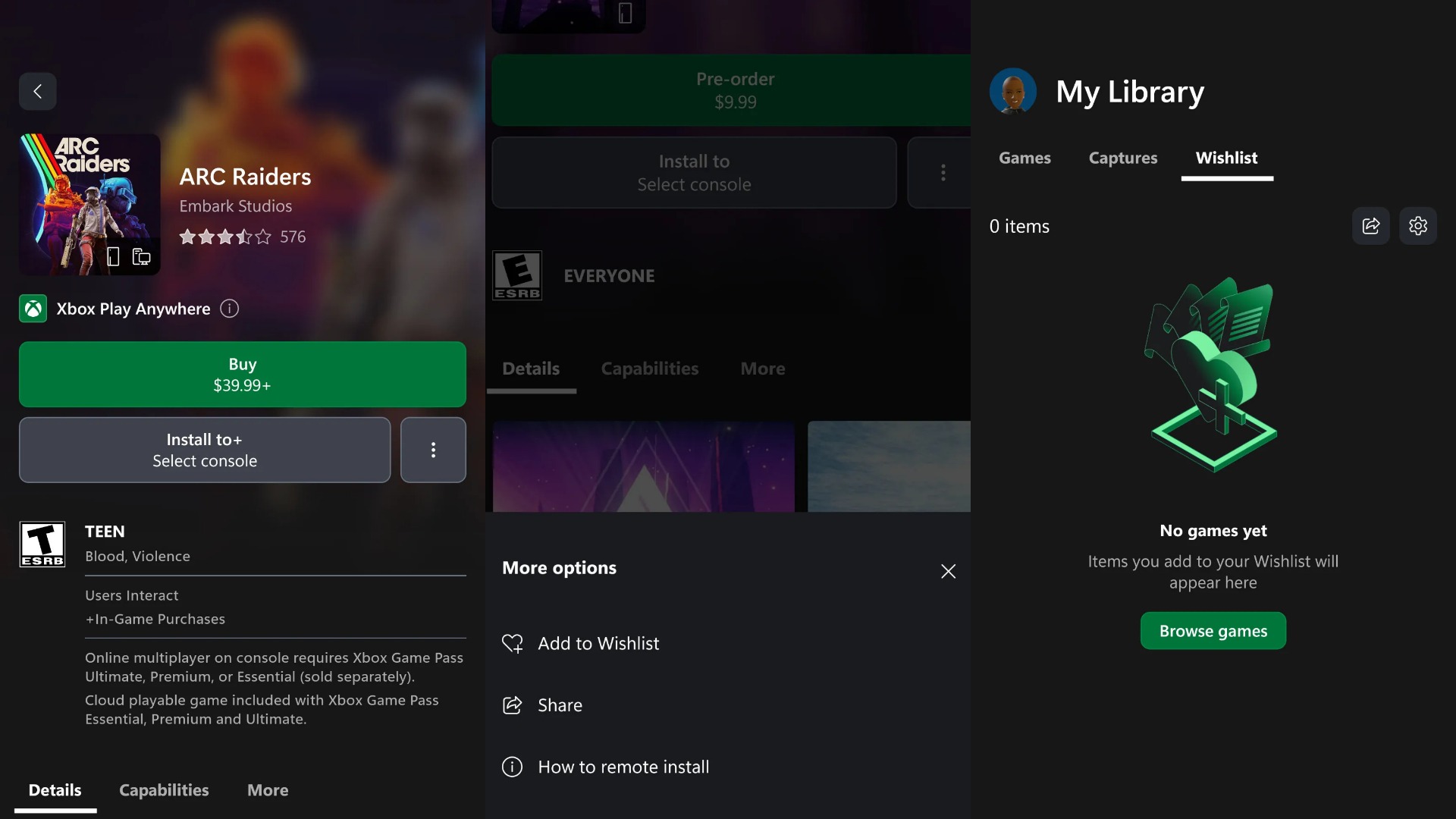Open How to remote install

pos(623,767)
